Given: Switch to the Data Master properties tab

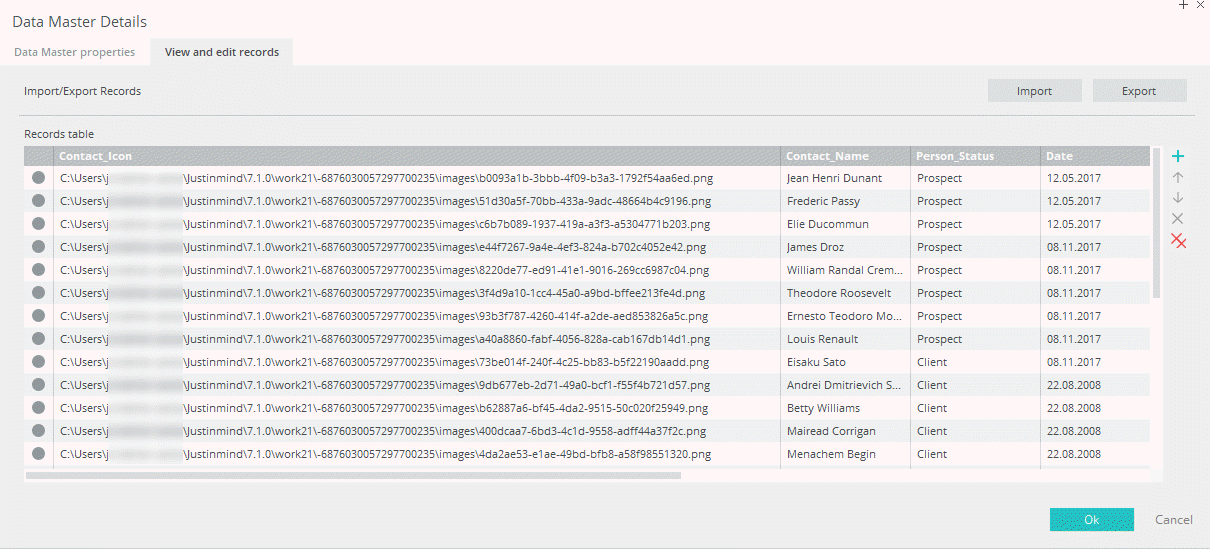Looking at the screenshot, I should pos(75,52).
